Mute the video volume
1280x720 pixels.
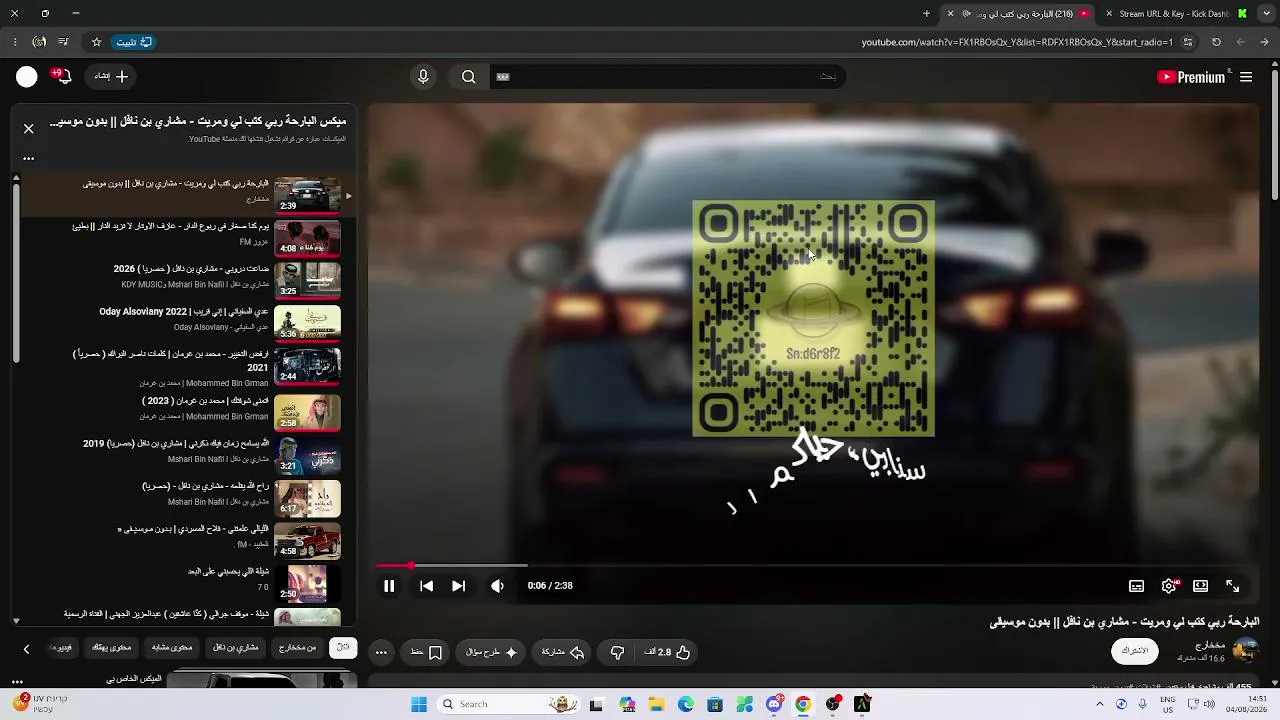pos(497,586)
